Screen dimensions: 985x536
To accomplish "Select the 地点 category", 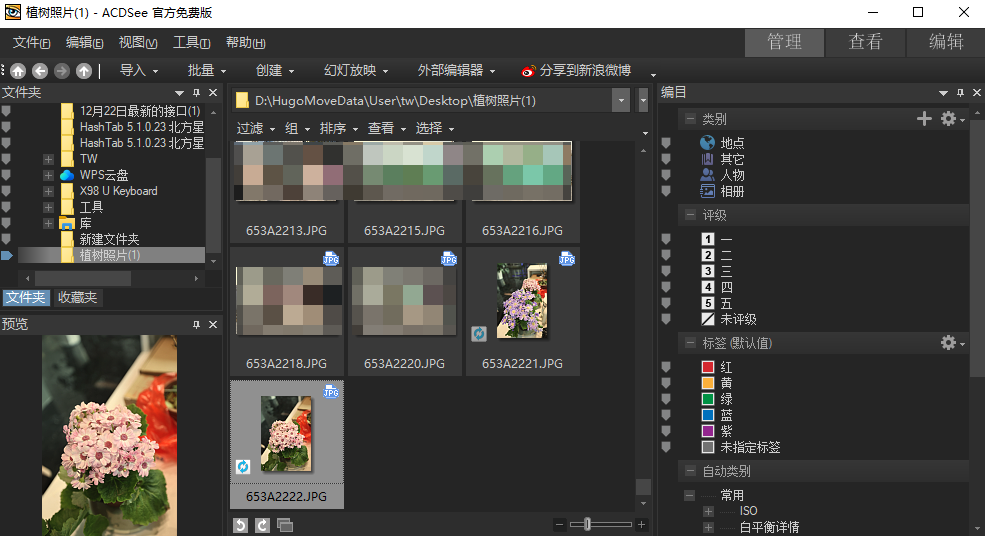I will tap(732, 143).
